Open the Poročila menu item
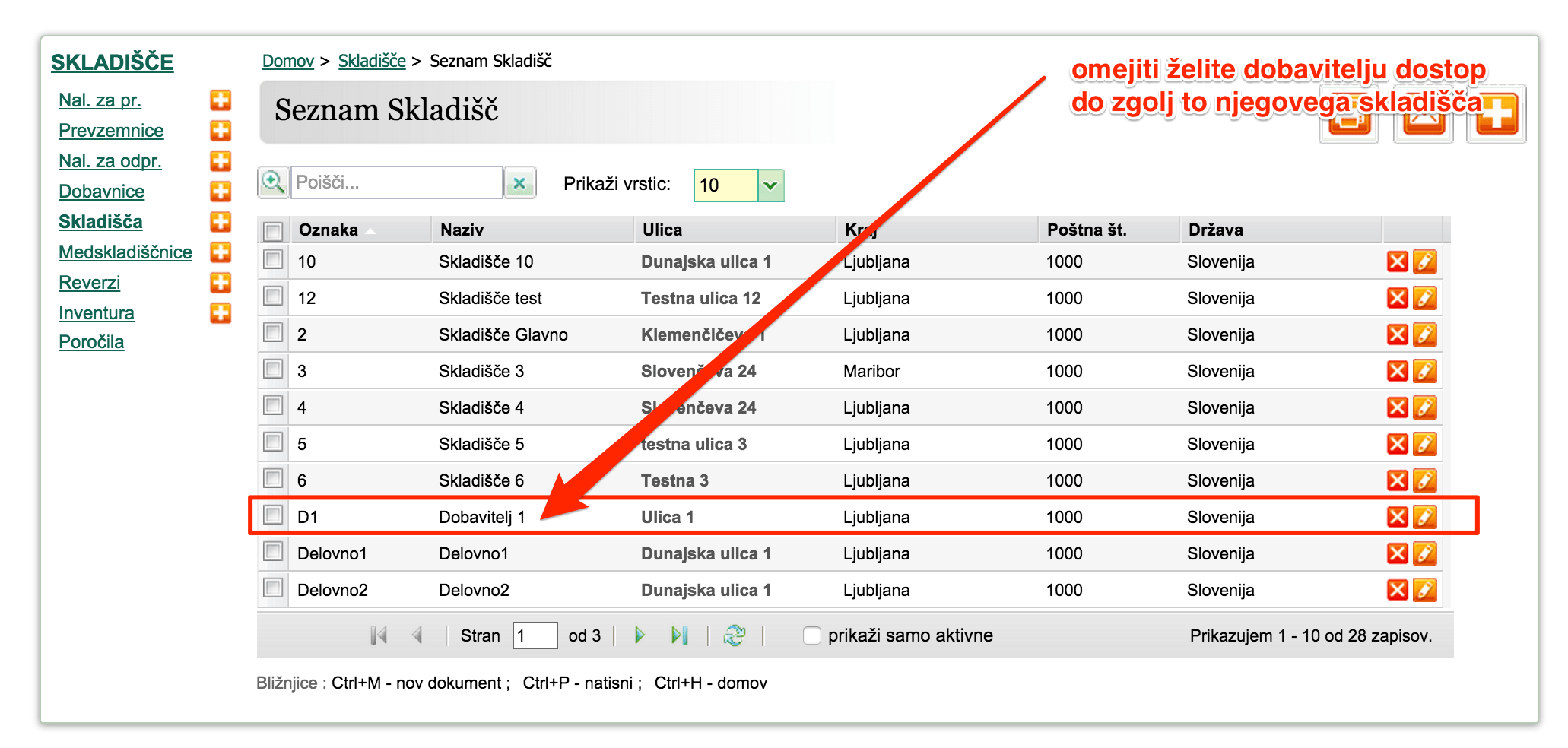The image size is (1568, 748). [x=91, y=342]
